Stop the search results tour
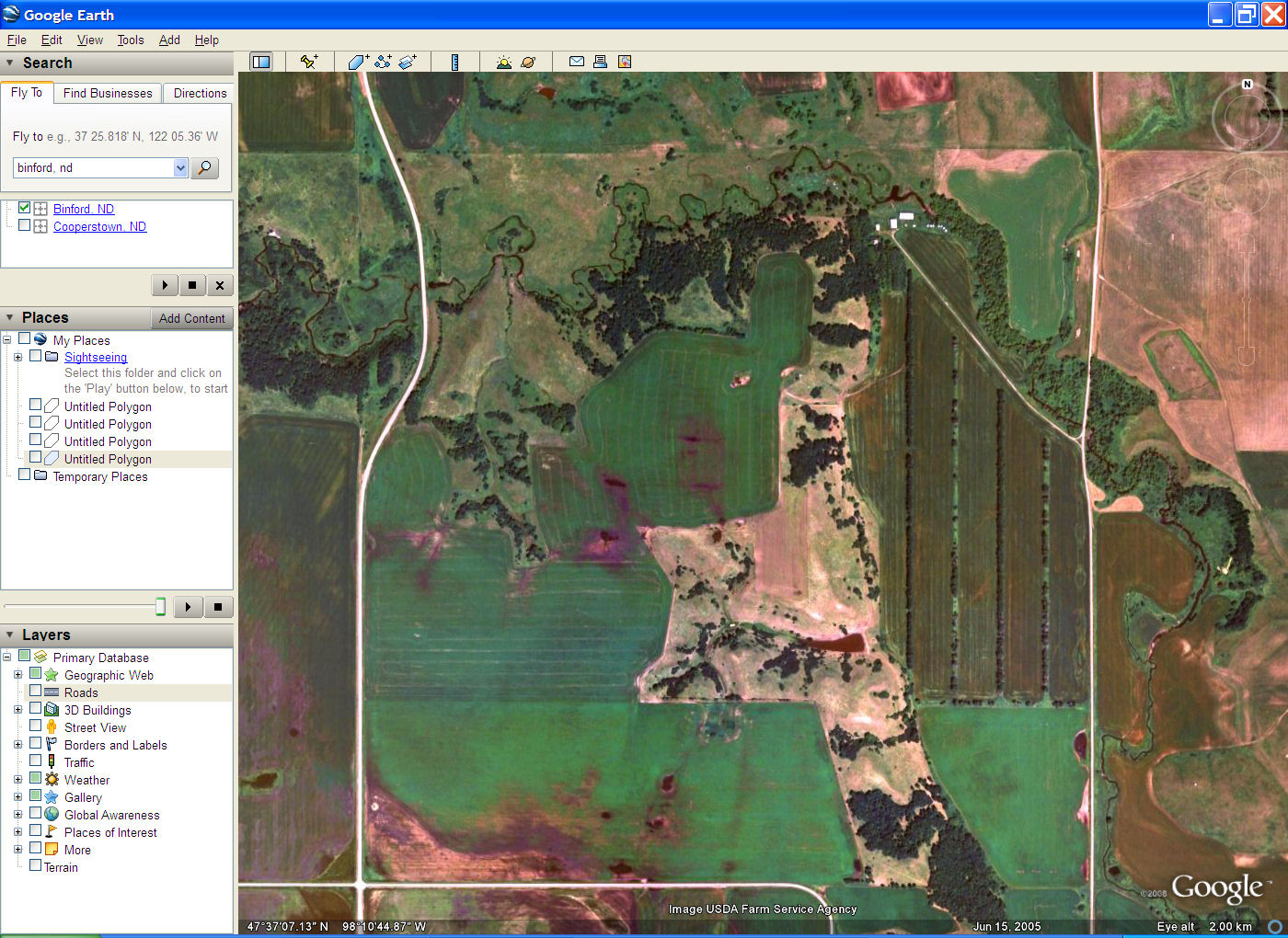The height and width of the screenshot is (938, 1288). point(192,285)
